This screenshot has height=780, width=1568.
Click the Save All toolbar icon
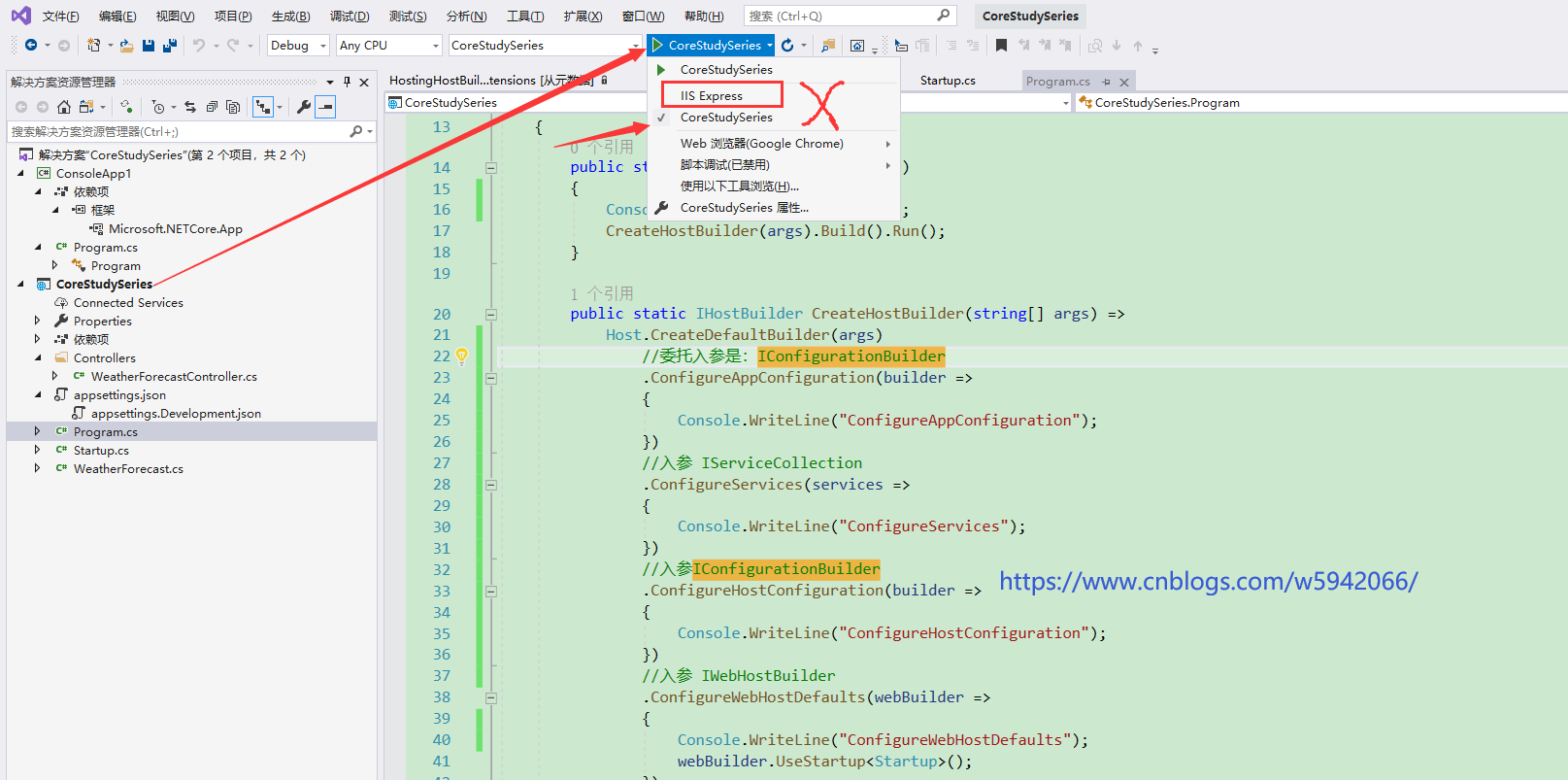(170, 46)
